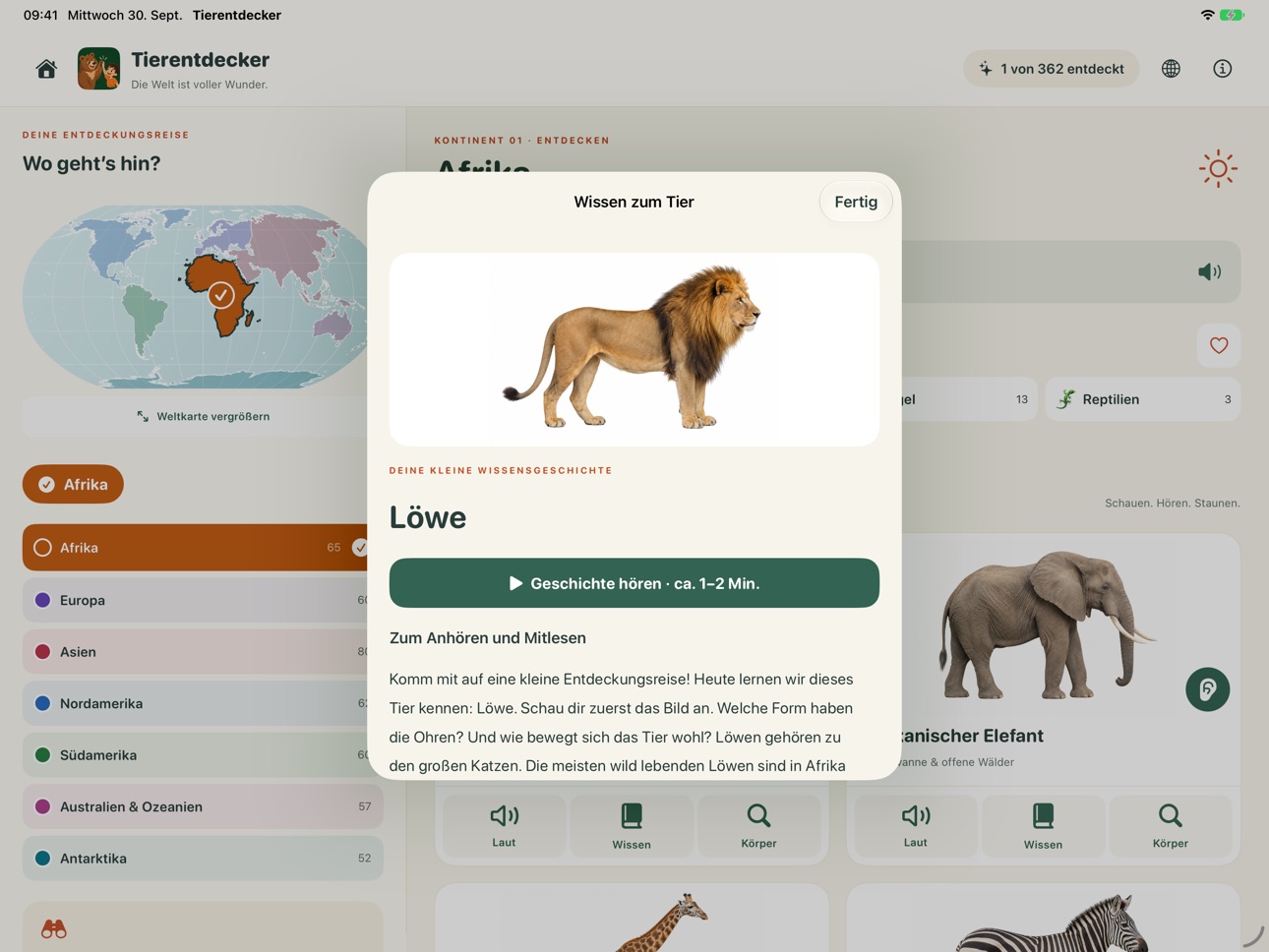Tap the battery icon in the status bar

pos(1233,15)
